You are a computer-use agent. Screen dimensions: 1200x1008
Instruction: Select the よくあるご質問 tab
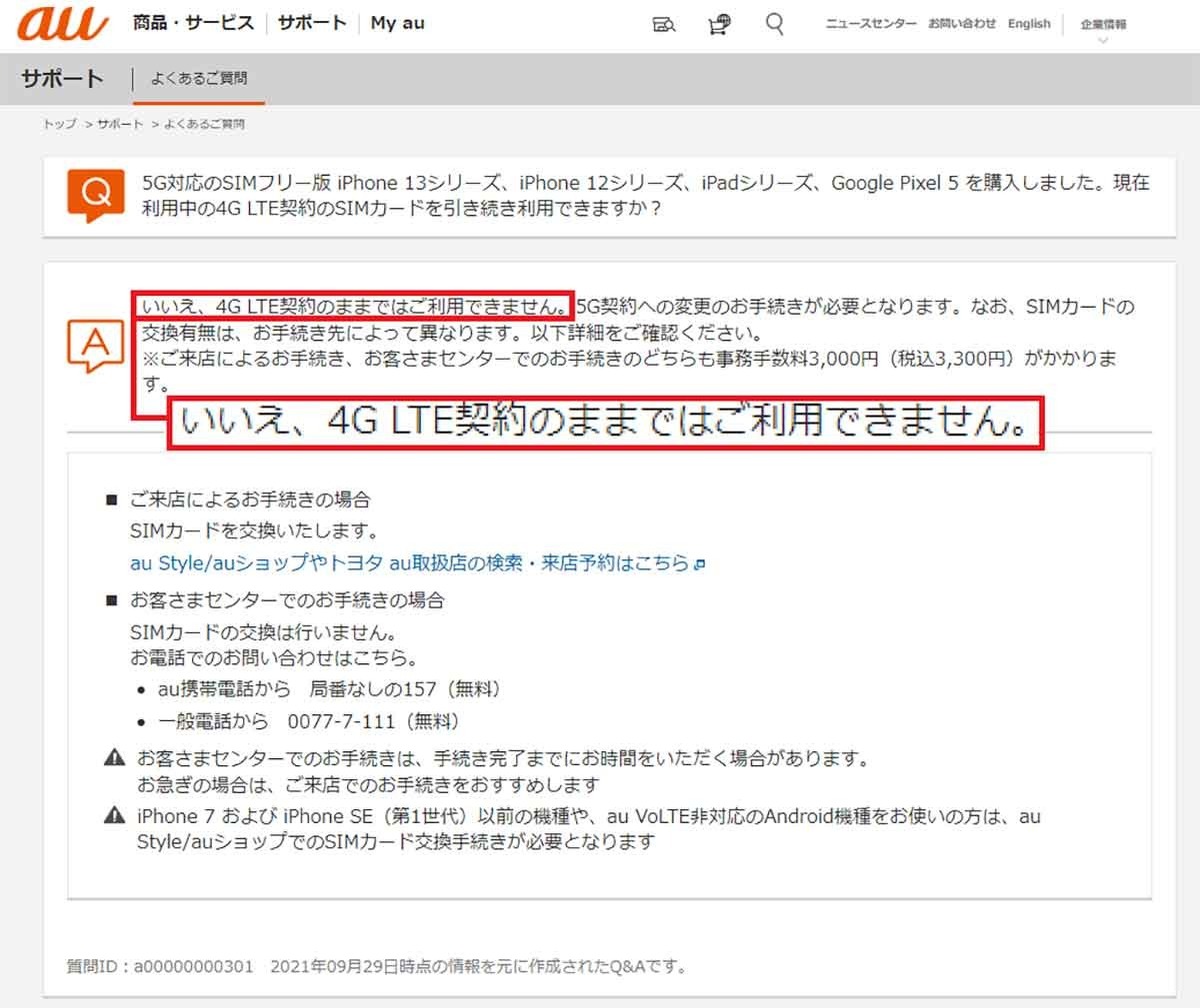coord(199,78)
